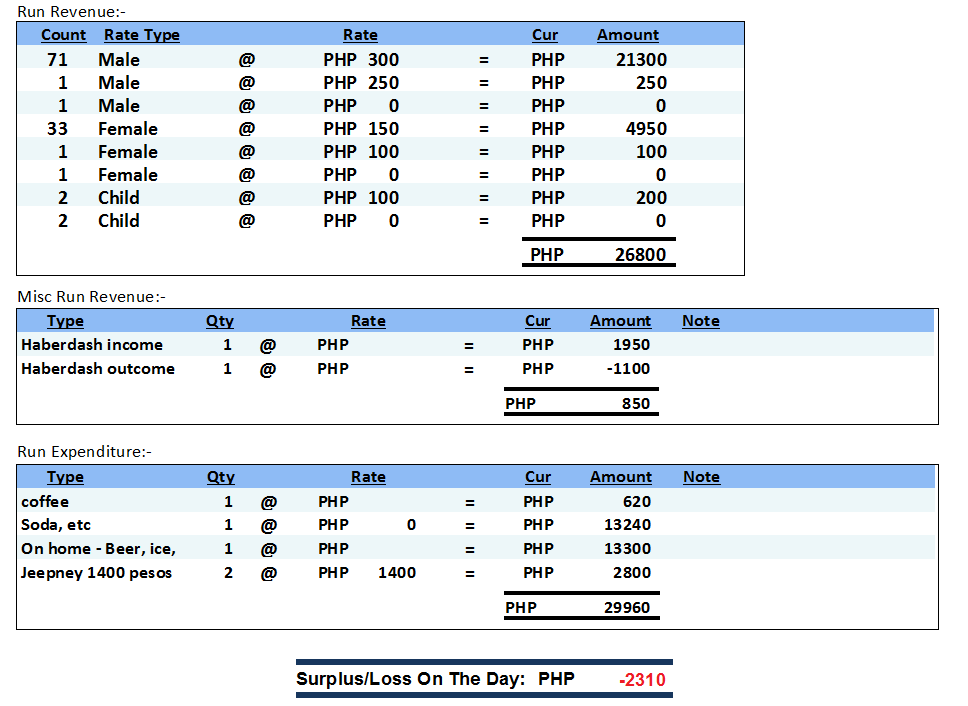Select the Child amount 200 cell
The width and height of the screenshot is (968, 706).
(x=651, y=198)
